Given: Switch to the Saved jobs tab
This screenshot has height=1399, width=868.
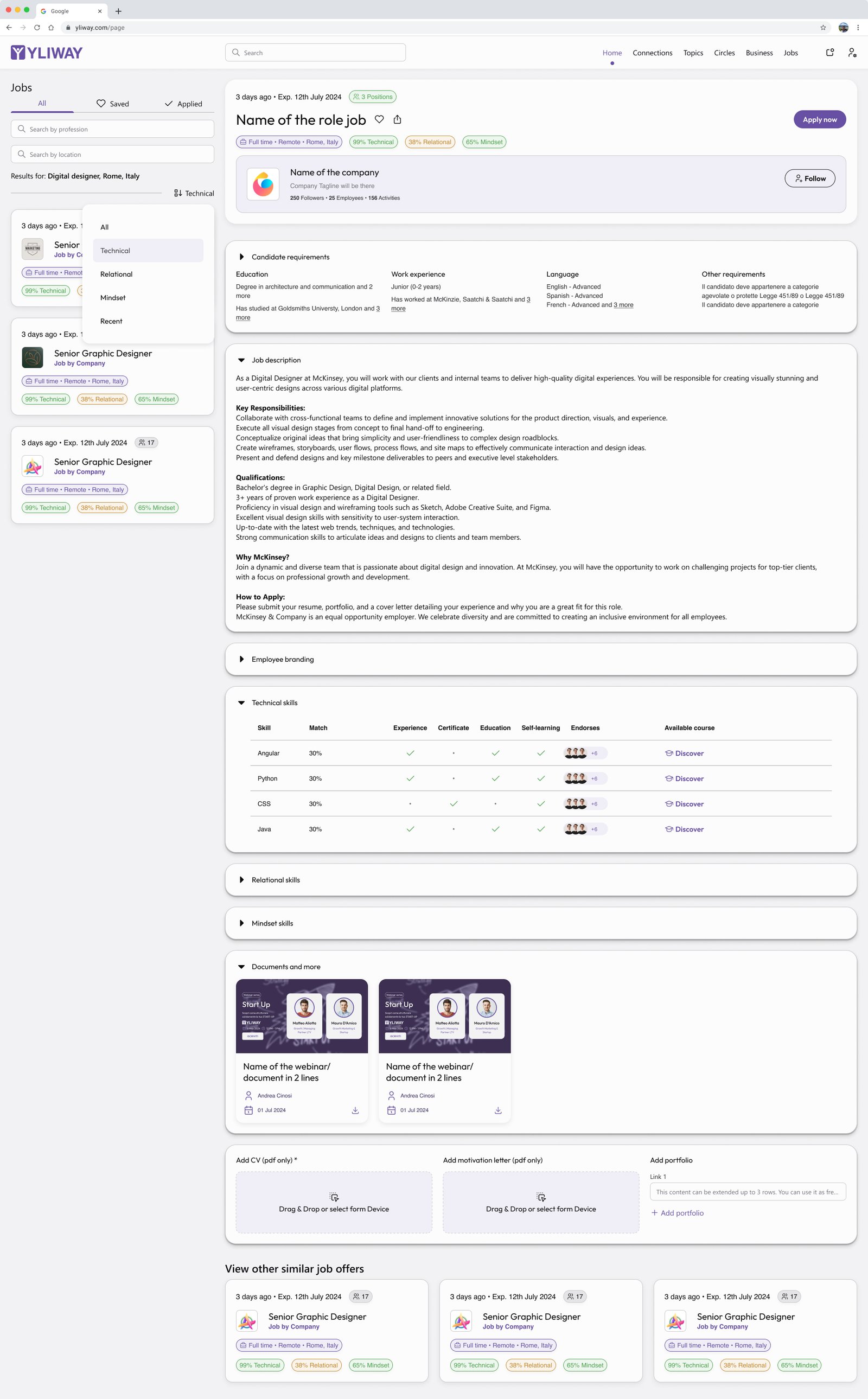Looking at the screenshot, I should pyautogui.click(x=112, y=104).
